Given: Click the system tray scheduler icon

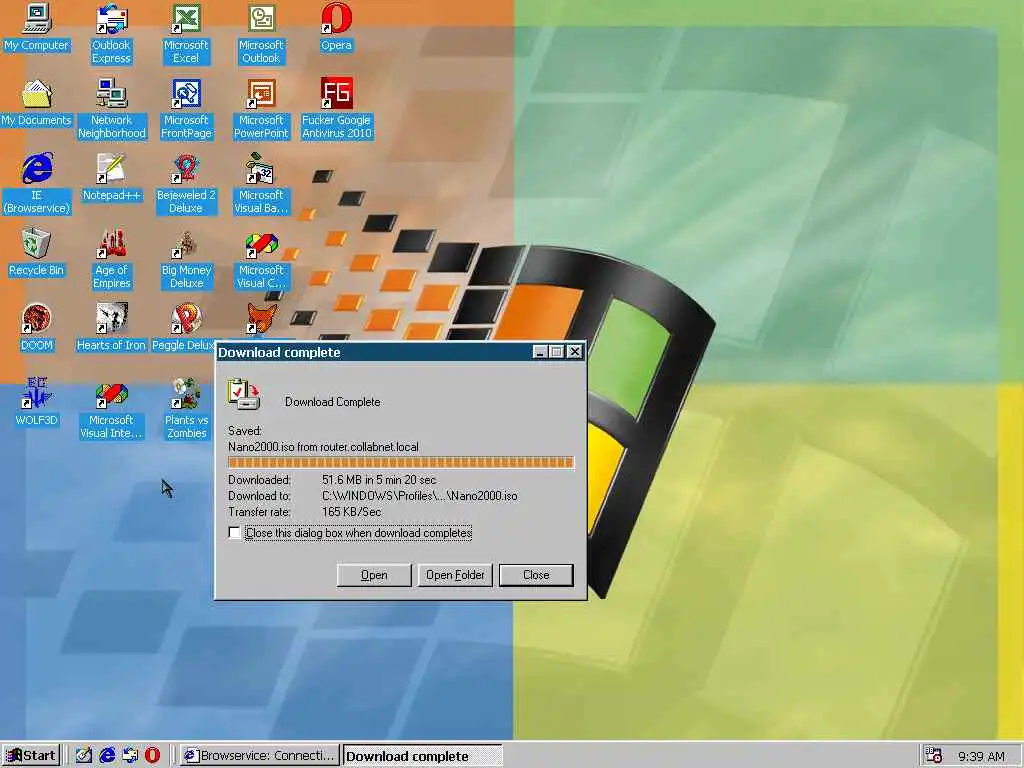Looking at the screenshot, I should click(x=934, y=755).
